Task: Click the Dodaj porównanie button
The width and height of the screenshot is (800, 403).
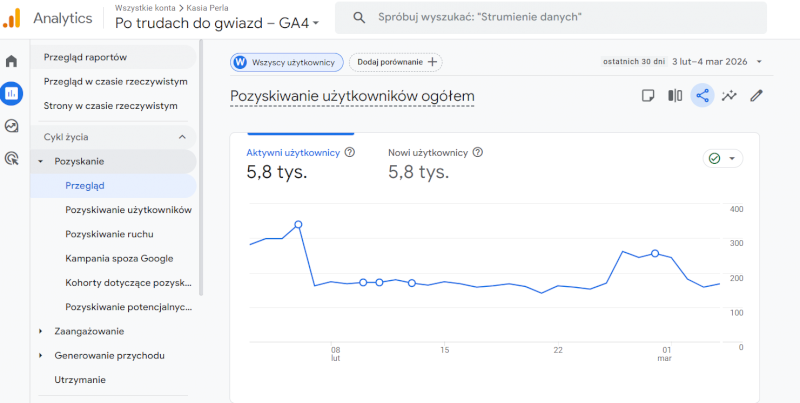Action: click(397, 62)
